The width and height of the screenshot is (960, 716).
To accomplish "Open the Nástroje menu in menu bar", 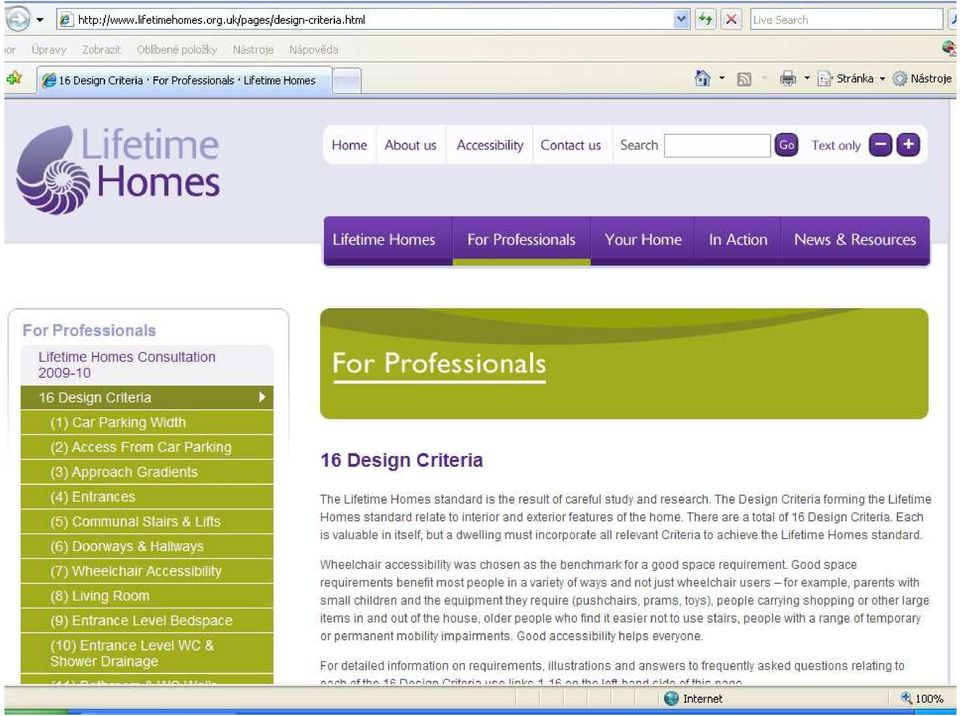I will (x=253, y=50).
